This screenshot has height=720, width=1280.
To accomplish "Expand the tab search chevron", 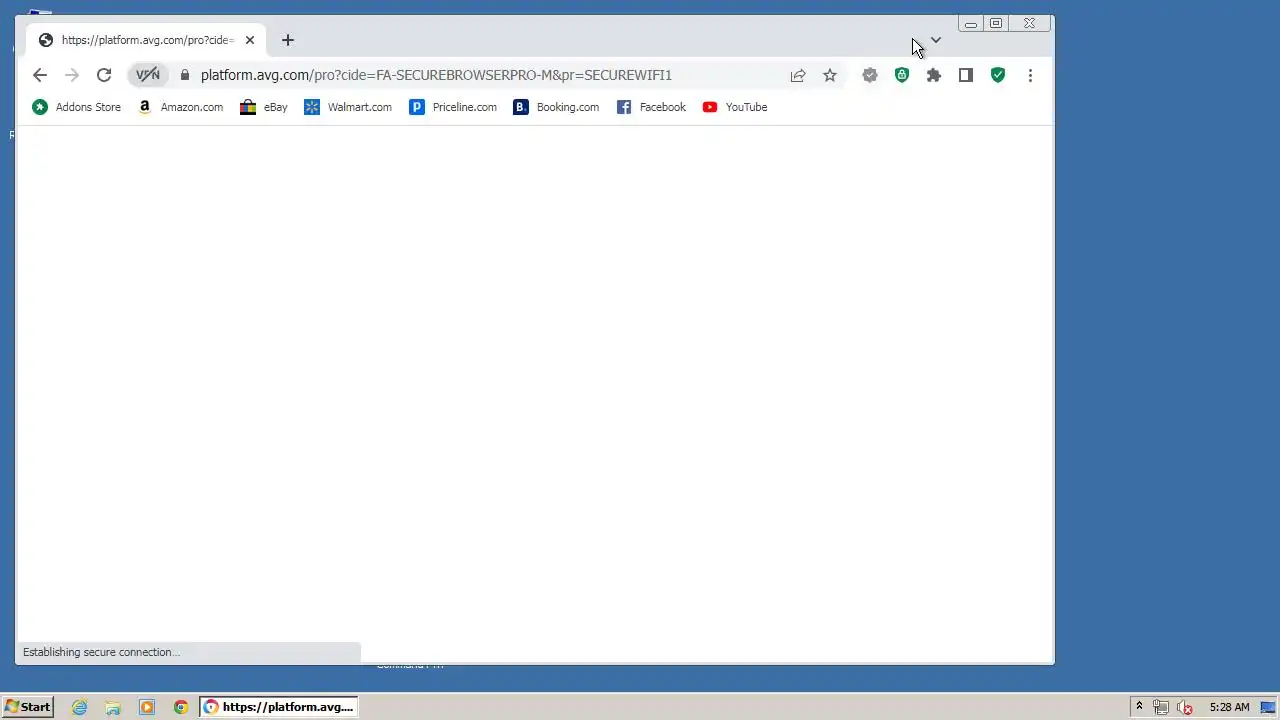I will (x=936, y=41).
